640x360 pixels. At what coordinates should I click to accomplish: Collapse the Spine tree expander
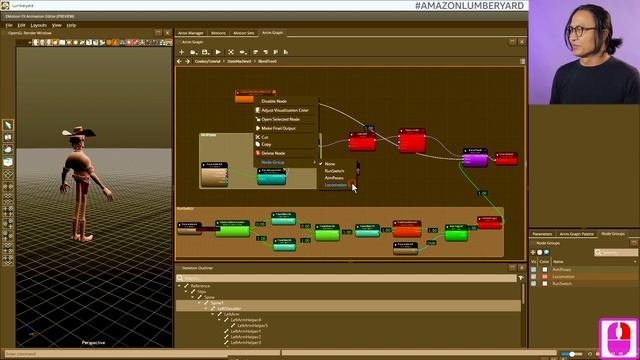pyautogui.click(x=193, y=298)
